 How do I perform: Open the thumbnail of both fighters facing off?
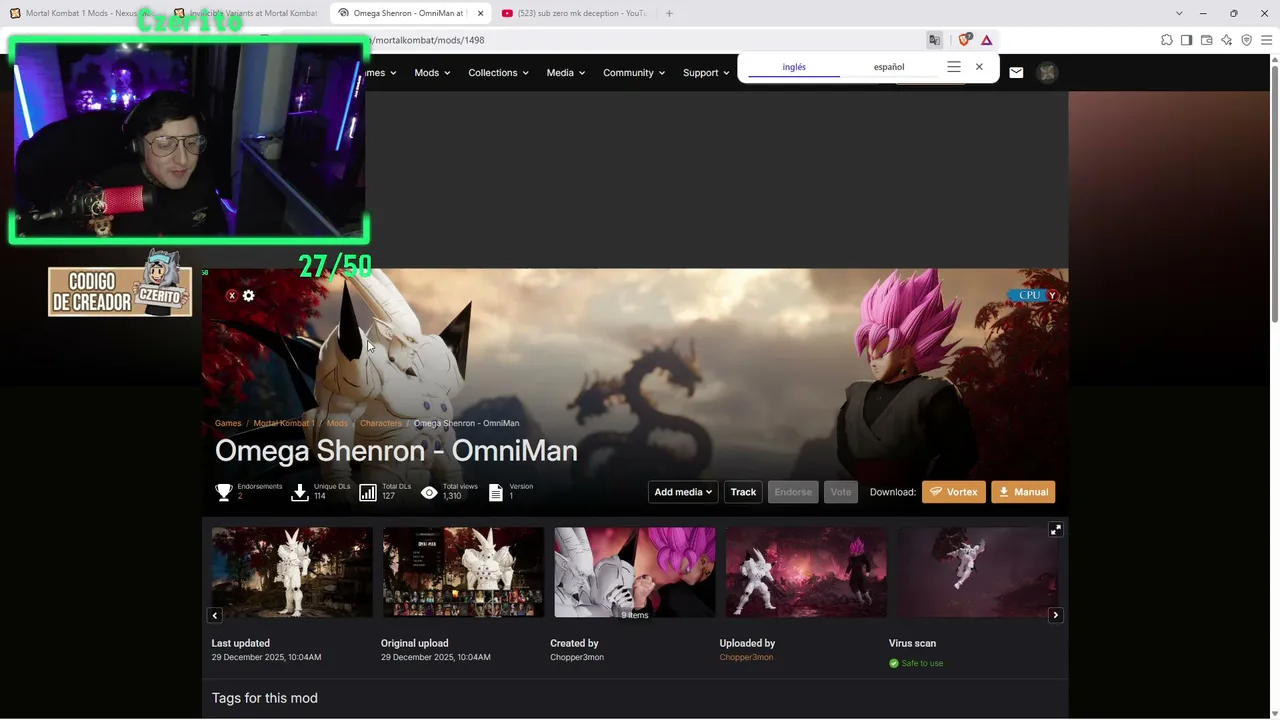pos(806,573)
